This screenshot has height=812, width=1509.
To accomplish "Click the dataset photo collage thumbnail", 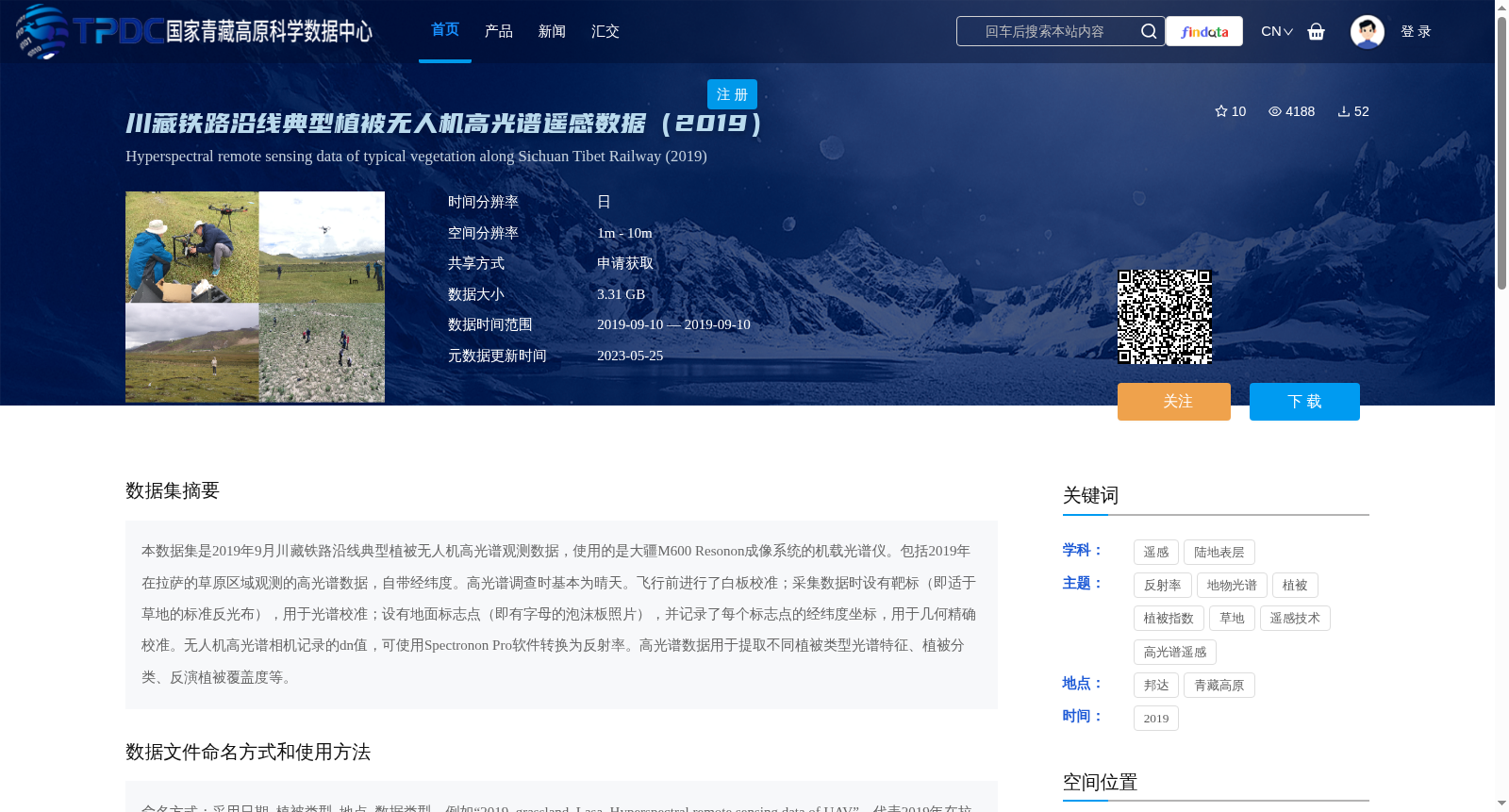I will click(255, 297).
